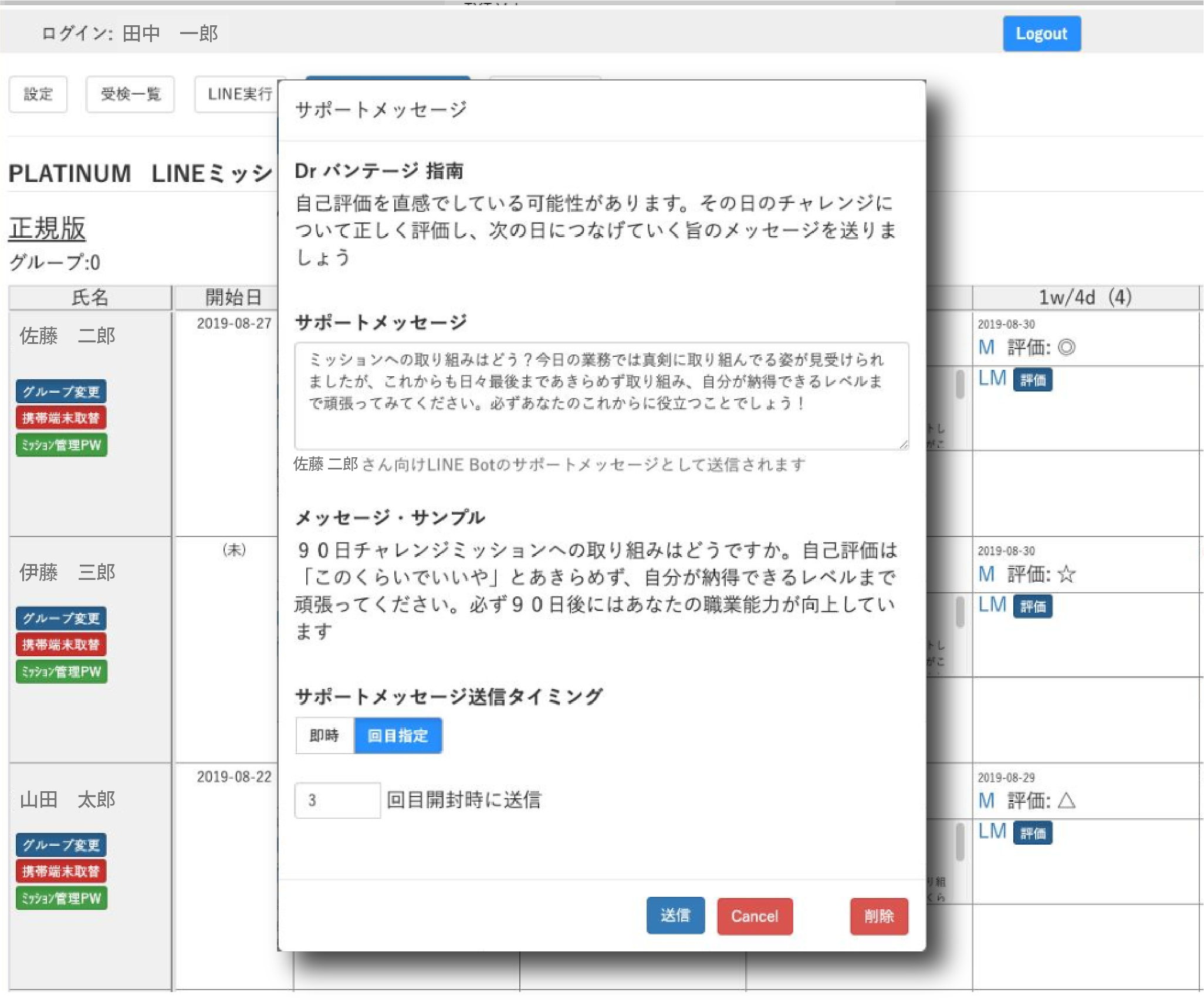Click 評価 badge in 佐藤 二郎's row
Screen dimensions: 1204x1006
1033,380
